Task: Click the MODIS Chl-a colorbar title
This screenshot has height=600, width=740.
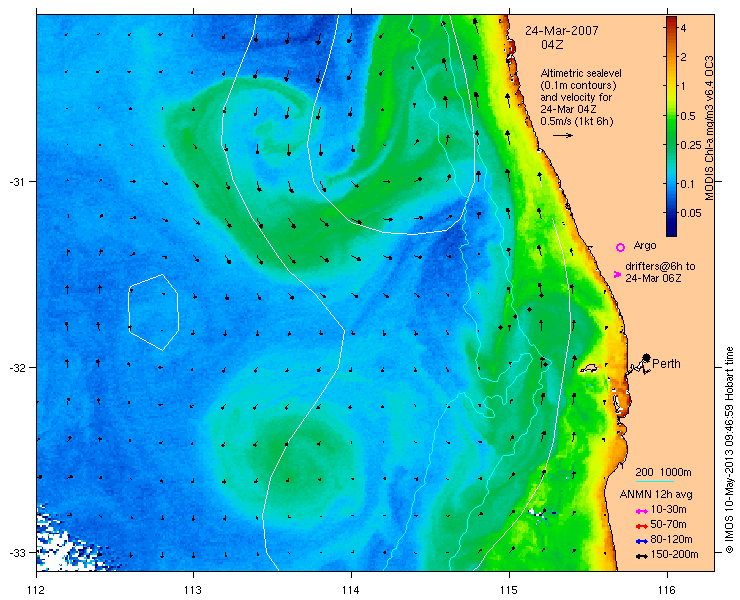Action: click(709, 128)
